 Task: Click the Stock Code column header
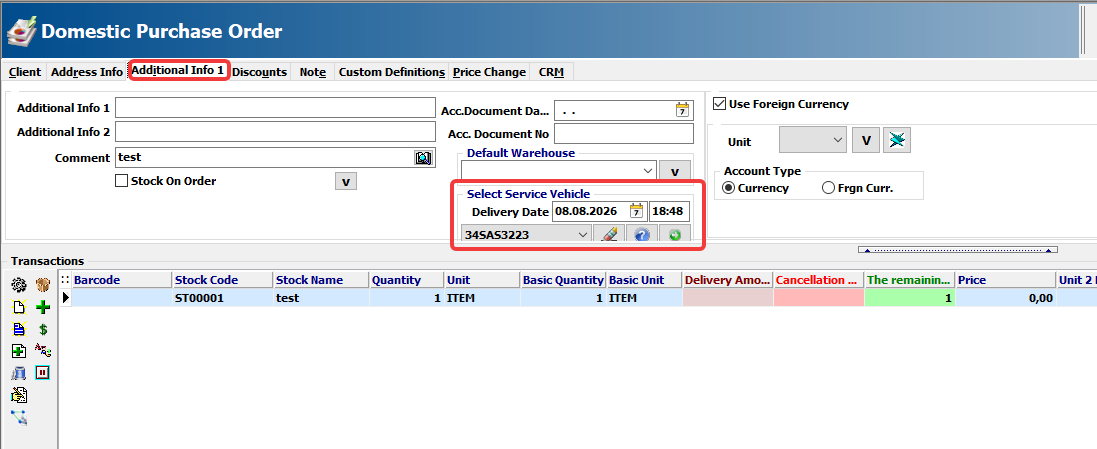(222, 280)
